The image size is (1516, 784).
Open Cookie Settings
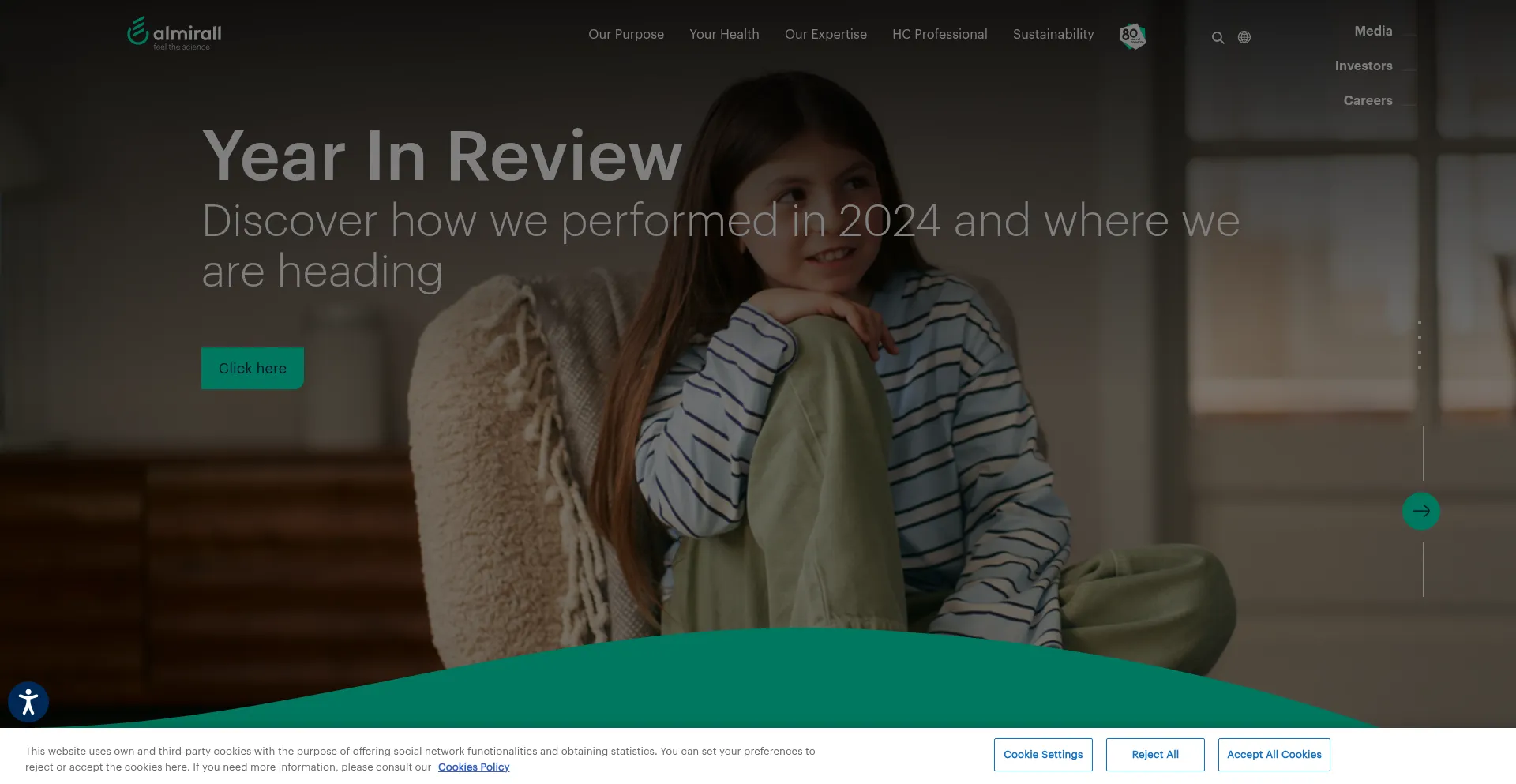click(1043, 755)
